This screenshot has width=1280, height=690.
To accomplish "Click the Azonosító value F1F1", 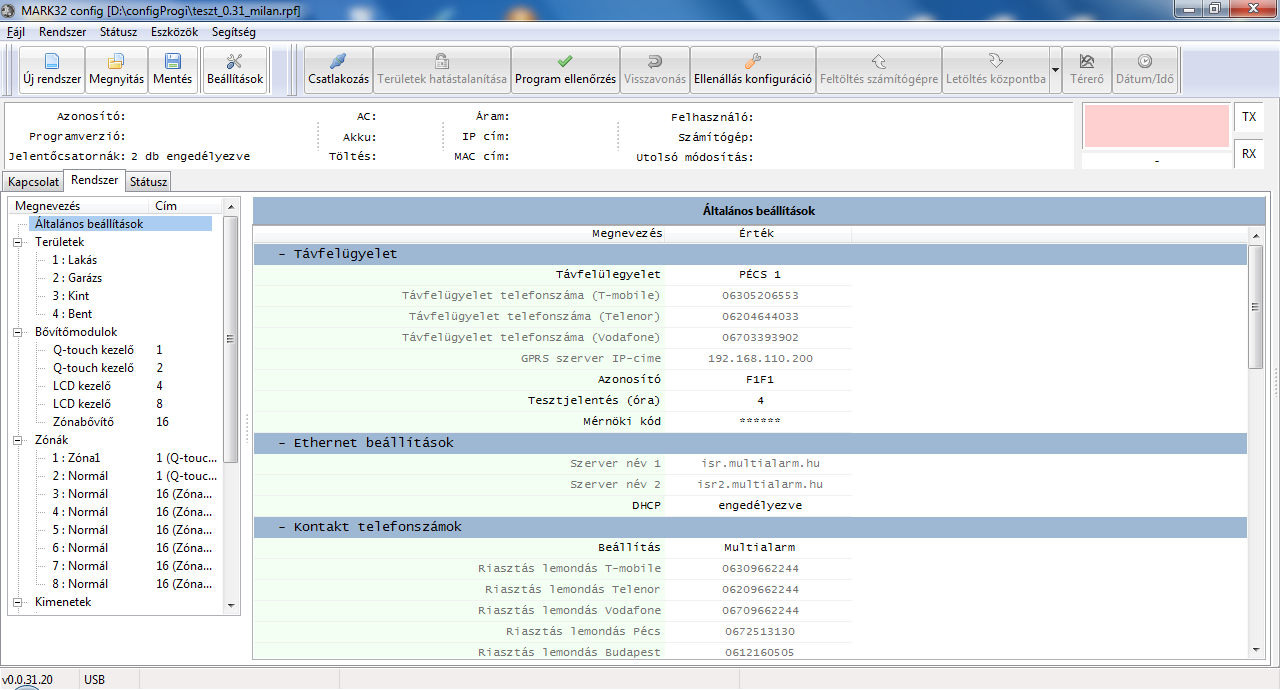I will [x=760, y=380].
